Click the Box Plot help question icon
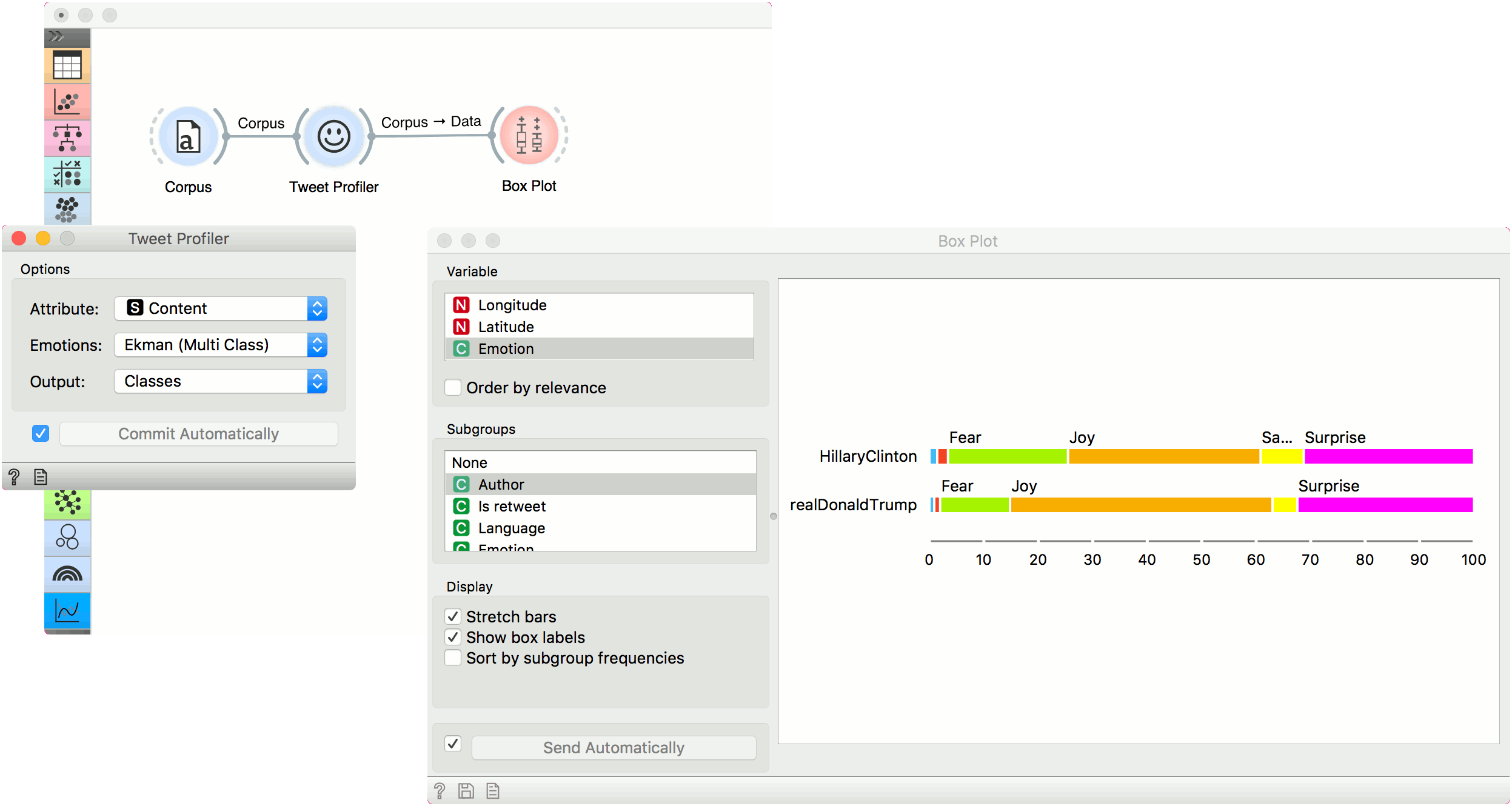 tap(440, 791)
